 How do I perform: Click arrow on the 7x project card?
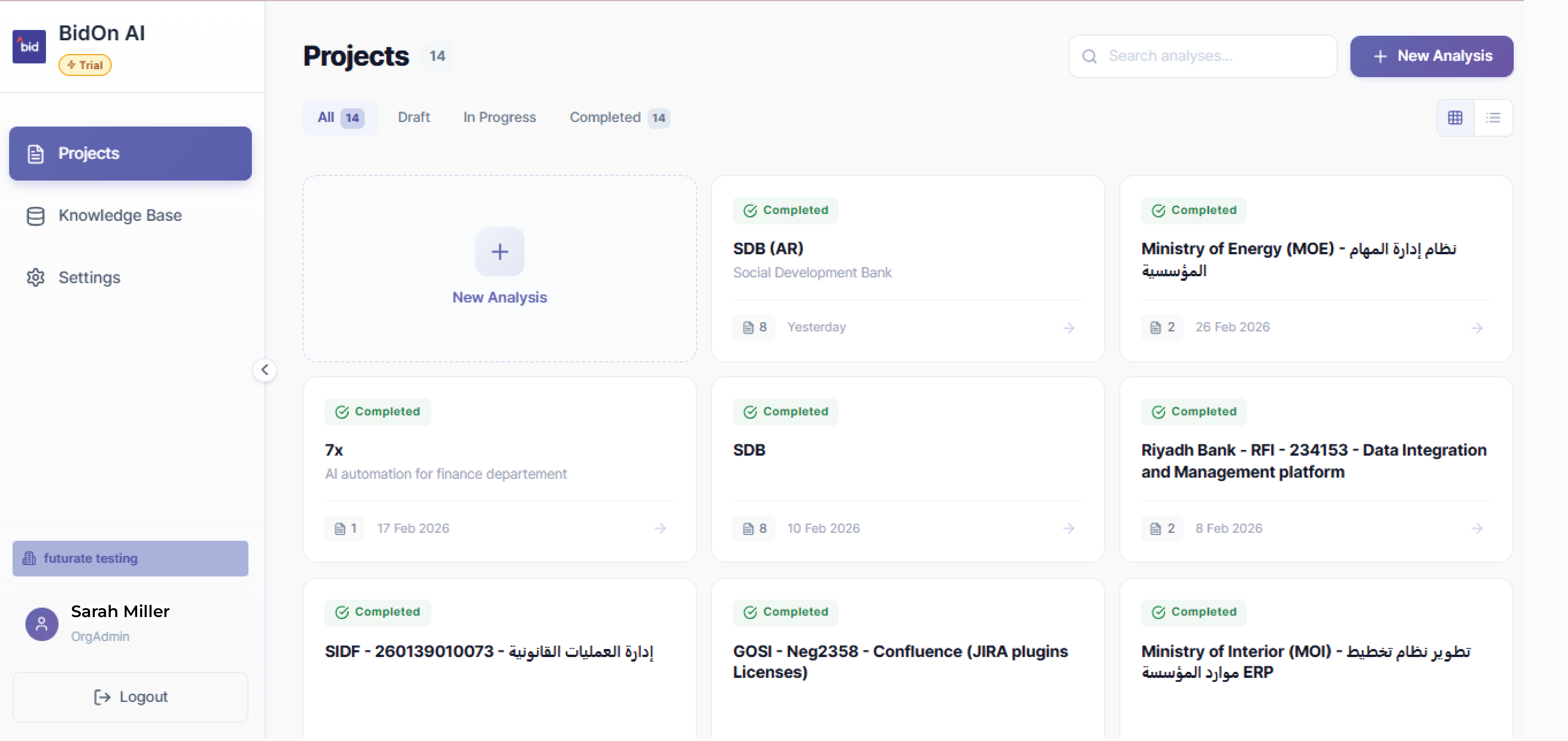click(x=660, y=528)
